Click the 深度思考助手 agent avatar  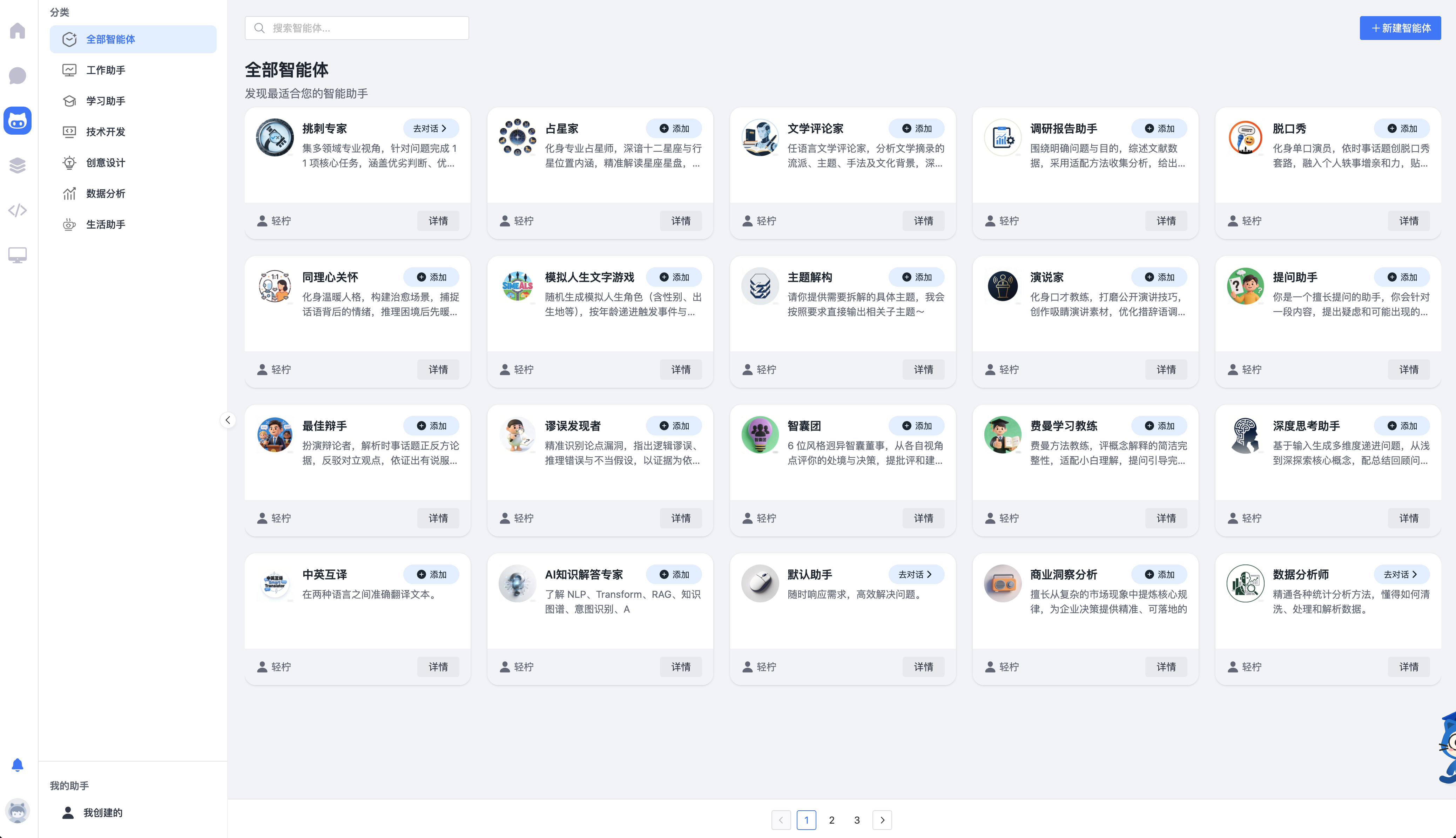pyautogui.click(x=1245, y=435)
